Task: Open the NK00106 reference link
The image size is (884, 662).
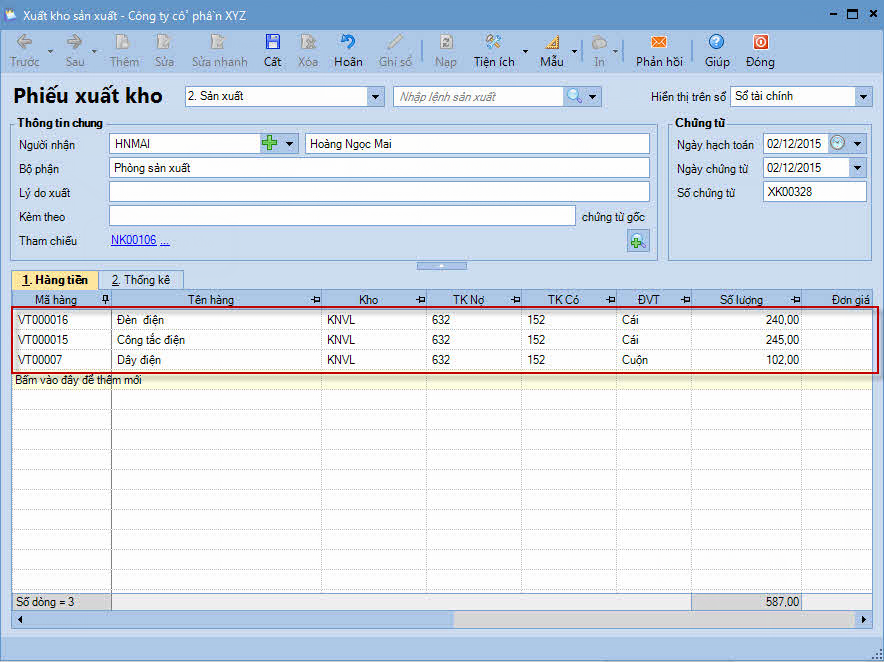Action: [133, 240]
